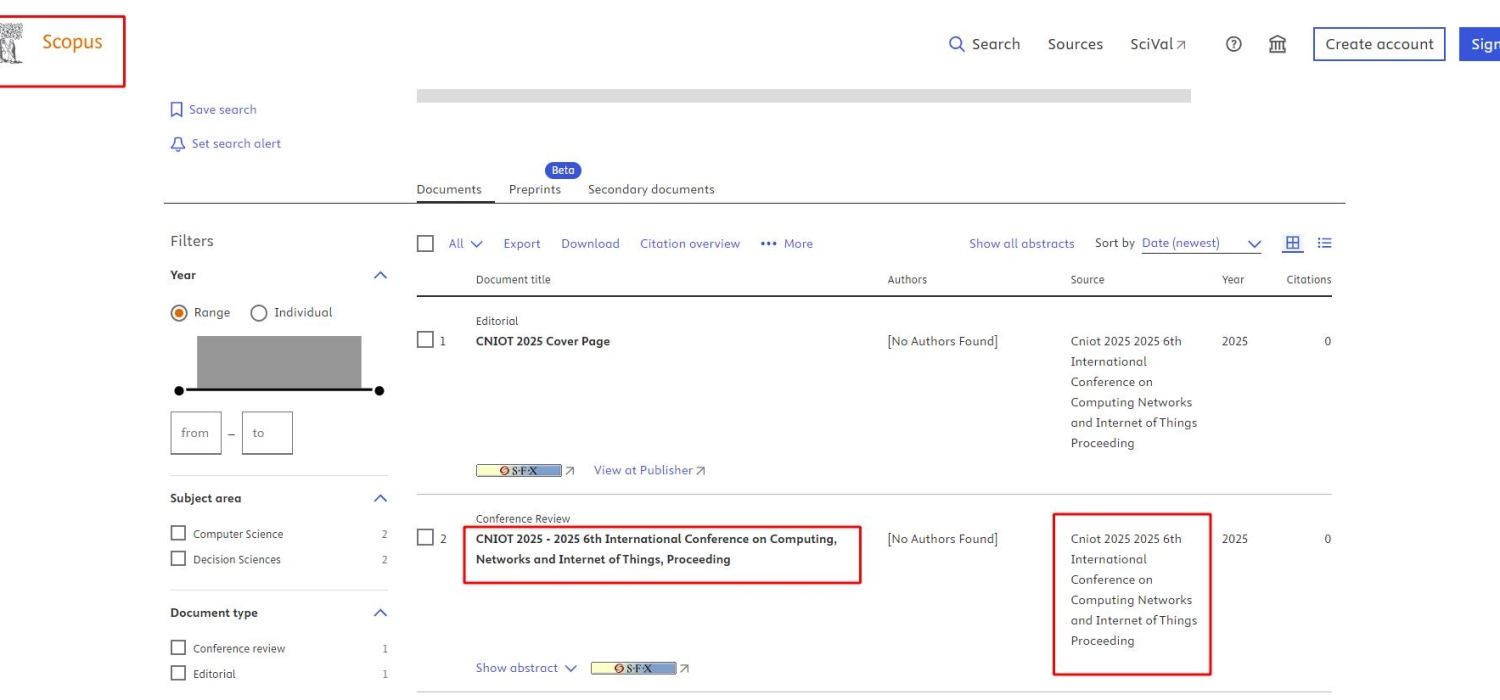This screenshot has height=700, width=1500.
Task: Open the All selection dropdown arrow
Action: point(476,244)
